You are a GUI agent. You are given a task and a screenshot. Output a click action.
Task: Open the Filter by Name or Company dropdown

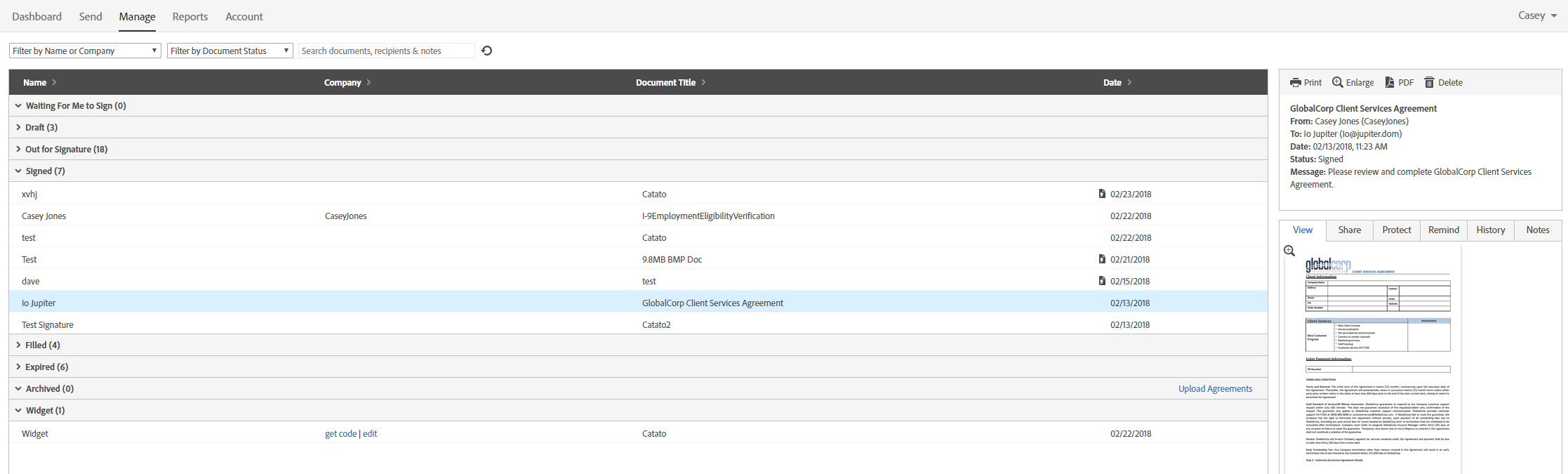(x=86, y=51)
